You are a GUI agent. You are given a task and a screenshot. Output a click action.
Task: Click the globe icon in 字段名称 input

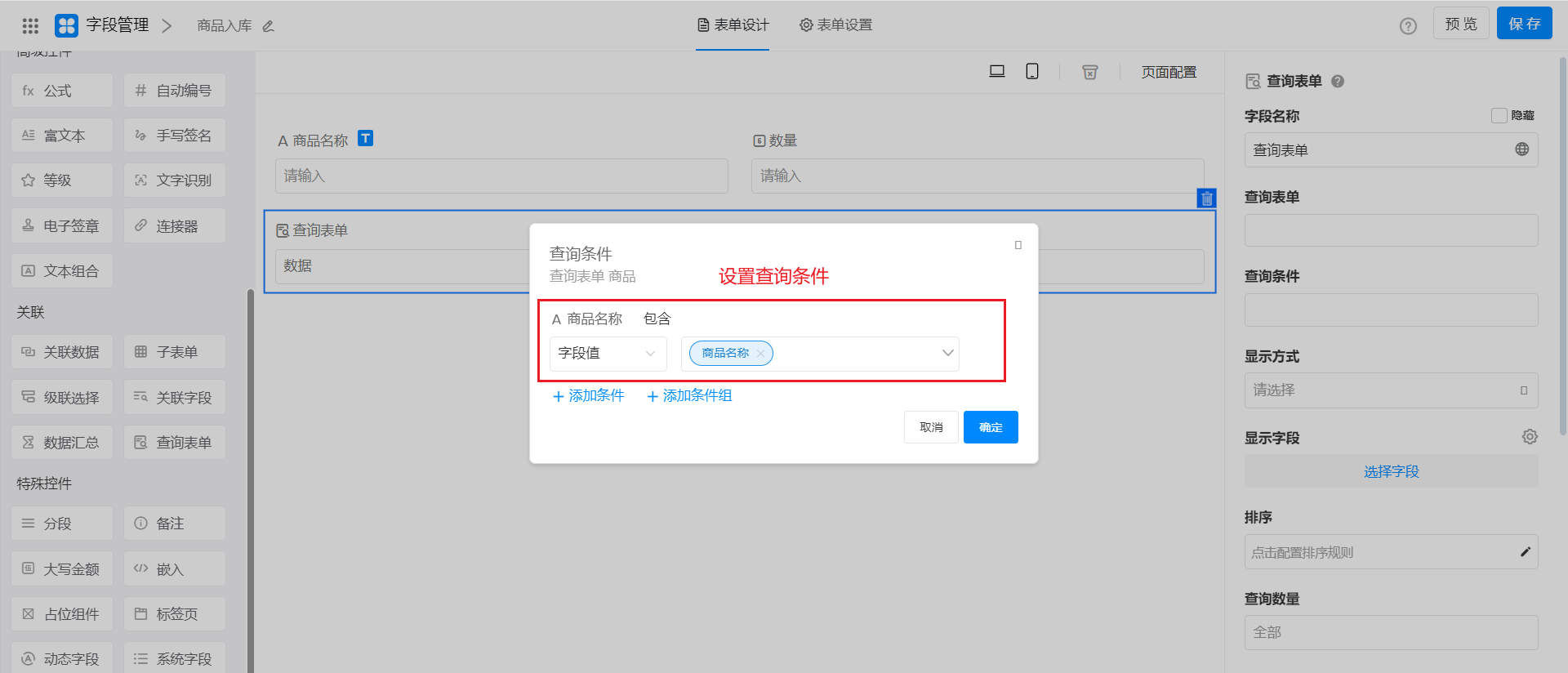tap(1522, 149)
